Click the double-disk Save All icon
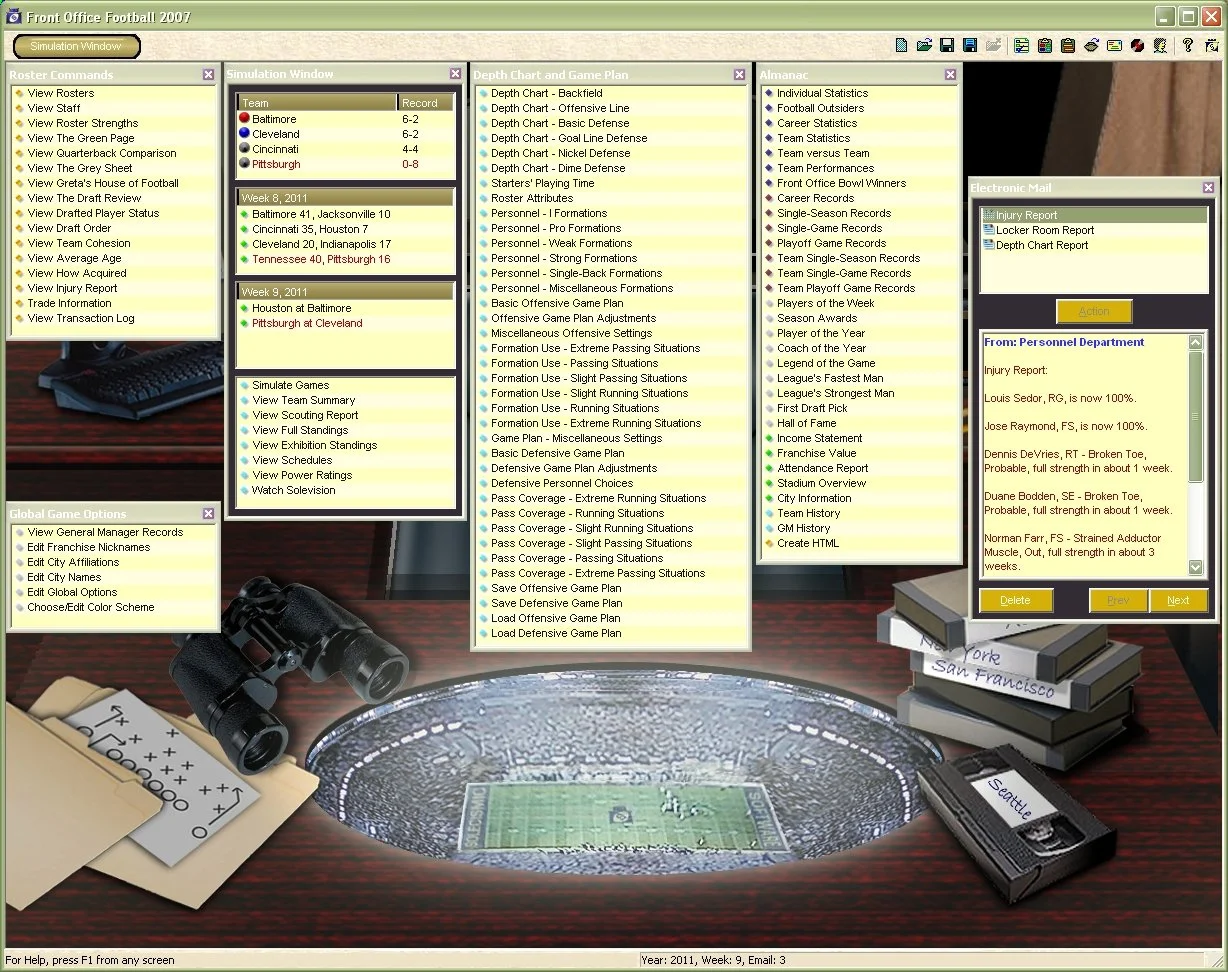Viewport: 1228px width, 972px height. point(970,44)
